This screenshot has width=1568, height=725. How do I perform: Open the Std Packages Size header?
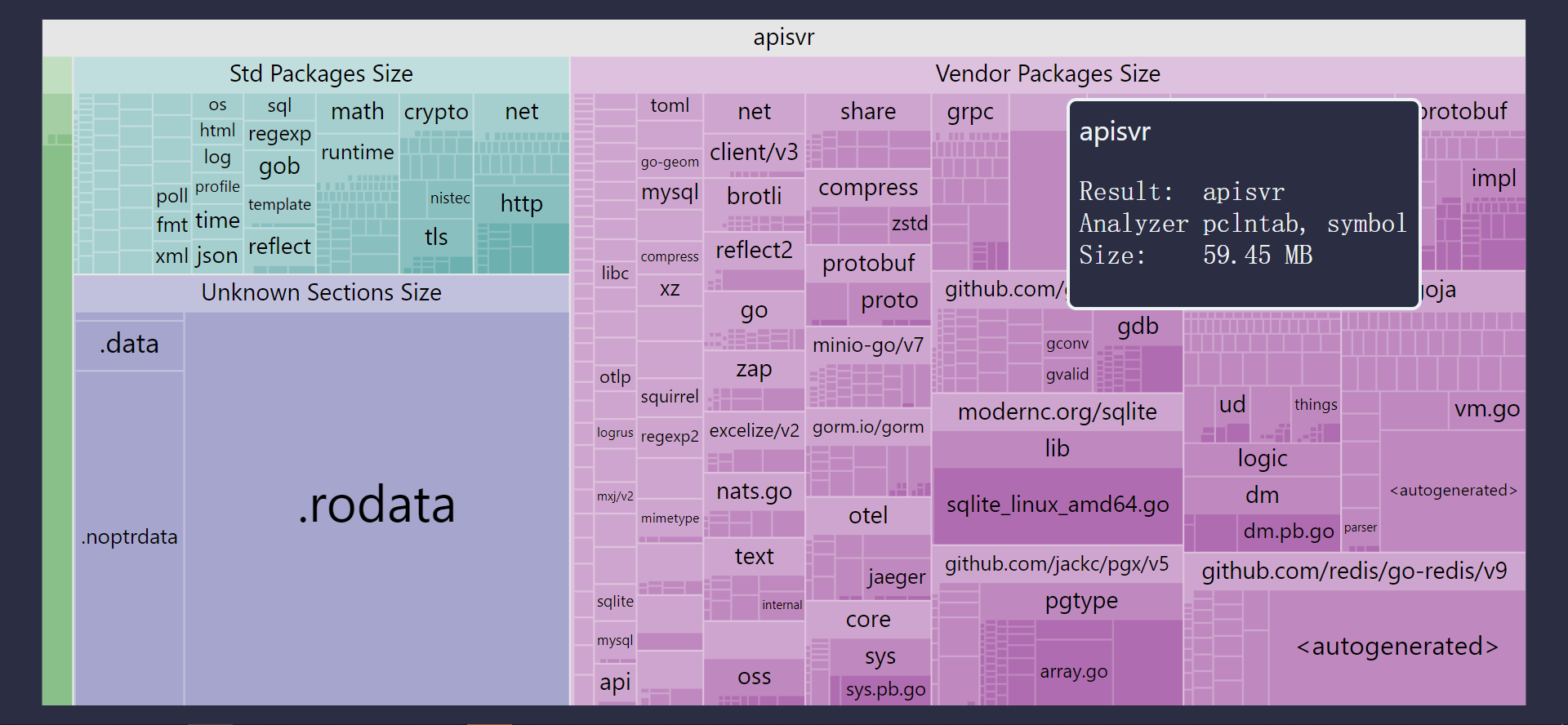(321, 74)
